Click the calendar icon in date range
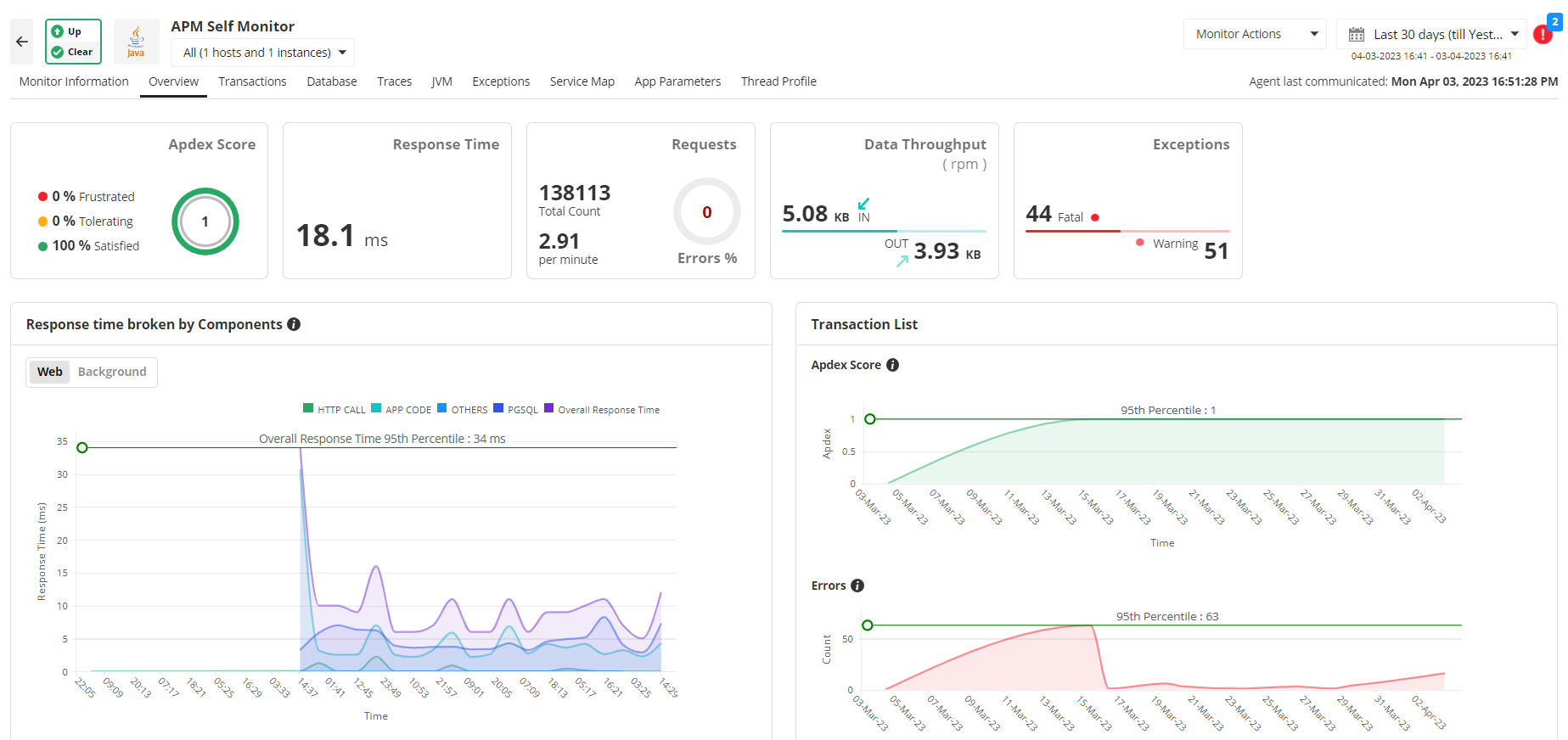Viewport: 1568px width, 740px height. click(x=1357, y=35)
